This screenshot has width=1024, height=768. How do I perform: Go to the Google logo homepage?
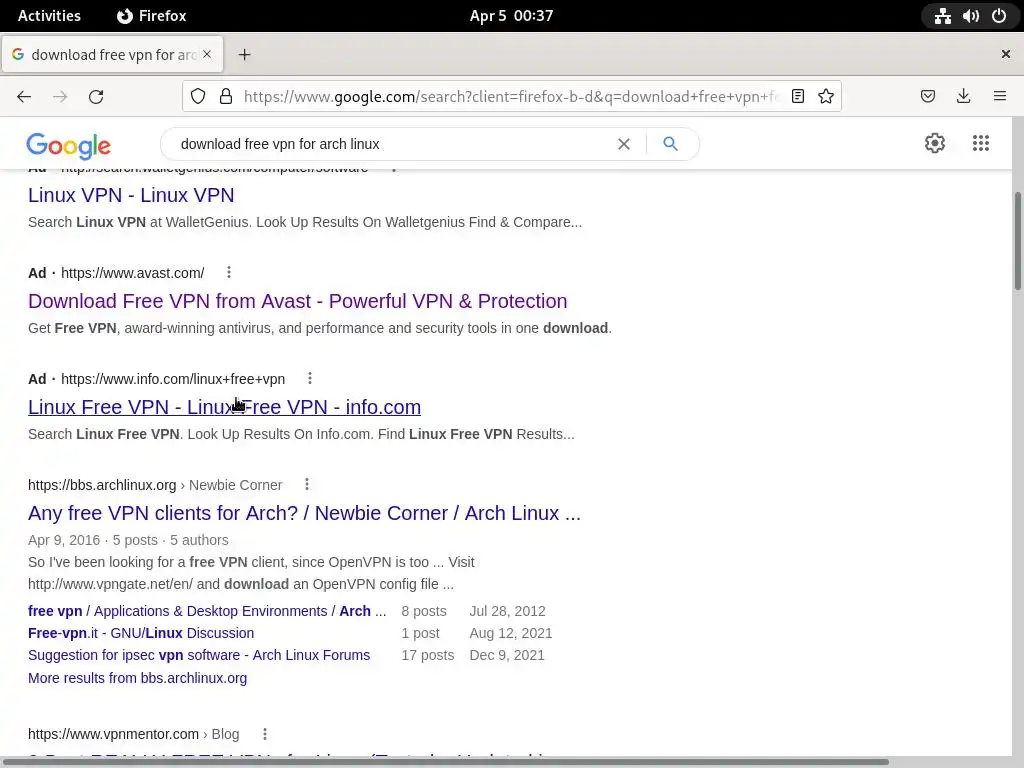tap(69, 146)
